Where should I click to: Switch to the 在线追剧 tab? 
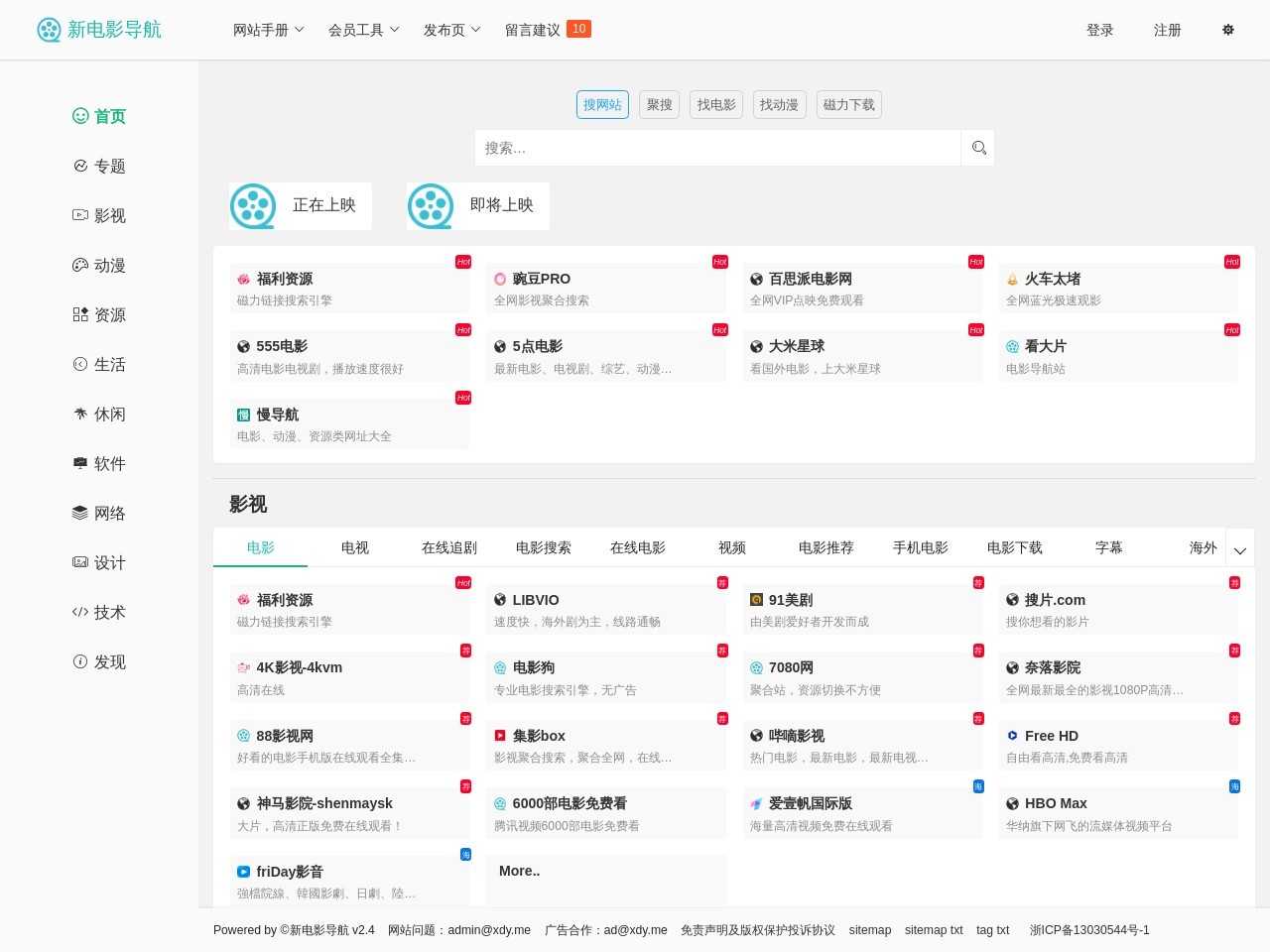point(449,547)
